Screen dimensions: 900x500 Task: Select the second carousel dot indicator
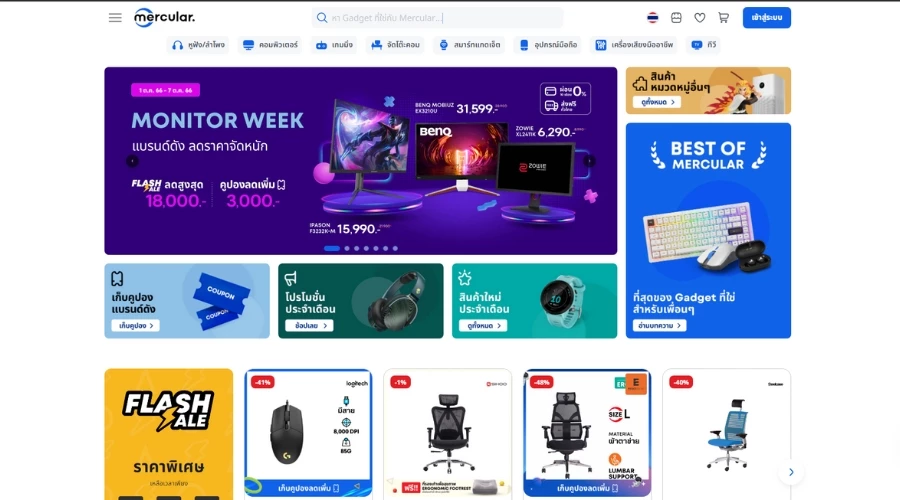click(347, 249)
